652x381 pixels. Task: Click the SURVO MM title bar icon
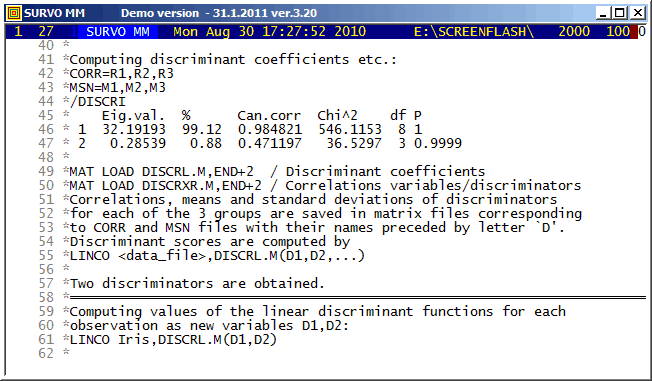pyautogui.click(x=14, y=13)
